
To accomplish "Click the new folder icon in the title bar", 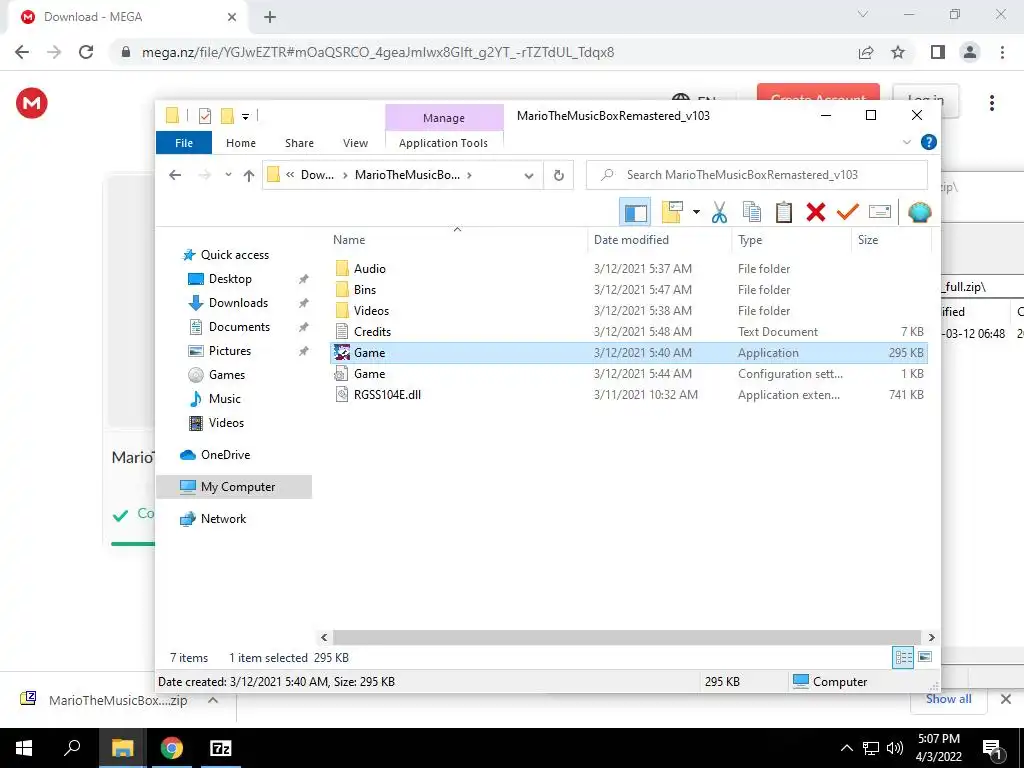I will click(x=227, y=116).
